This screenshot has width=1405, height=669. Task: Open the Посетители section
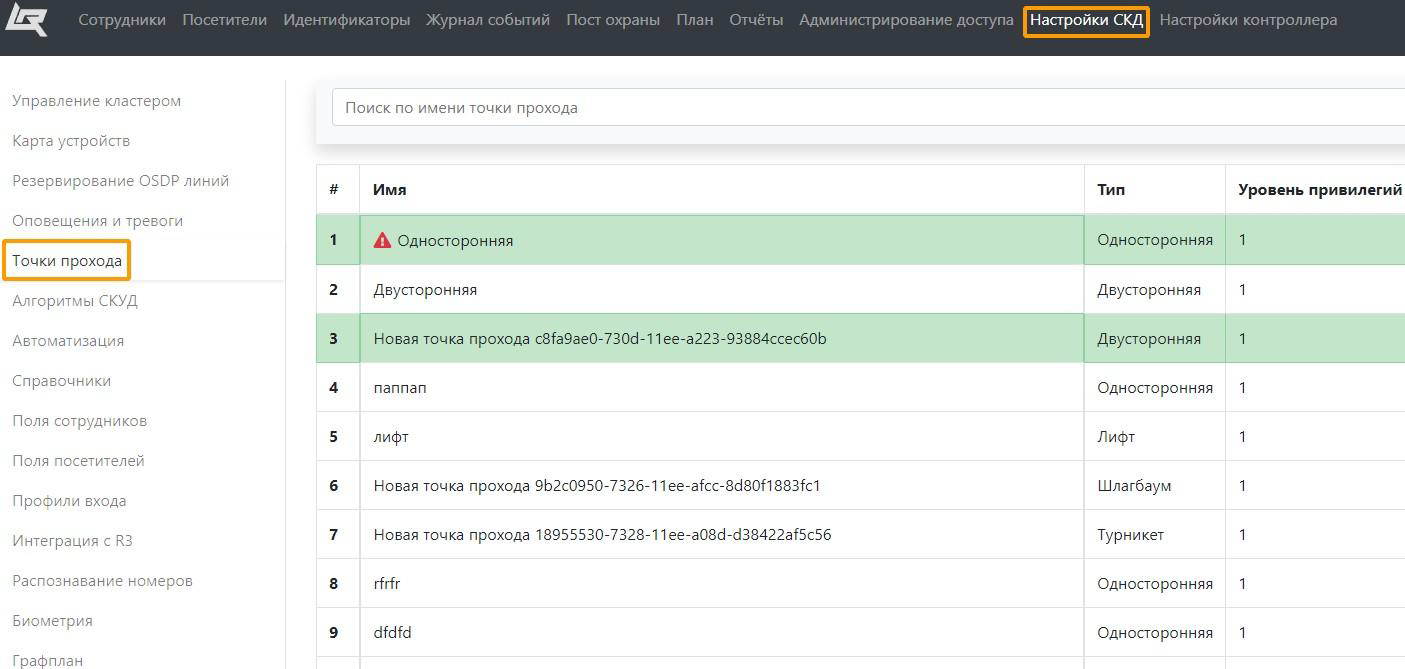pos(224,20)
